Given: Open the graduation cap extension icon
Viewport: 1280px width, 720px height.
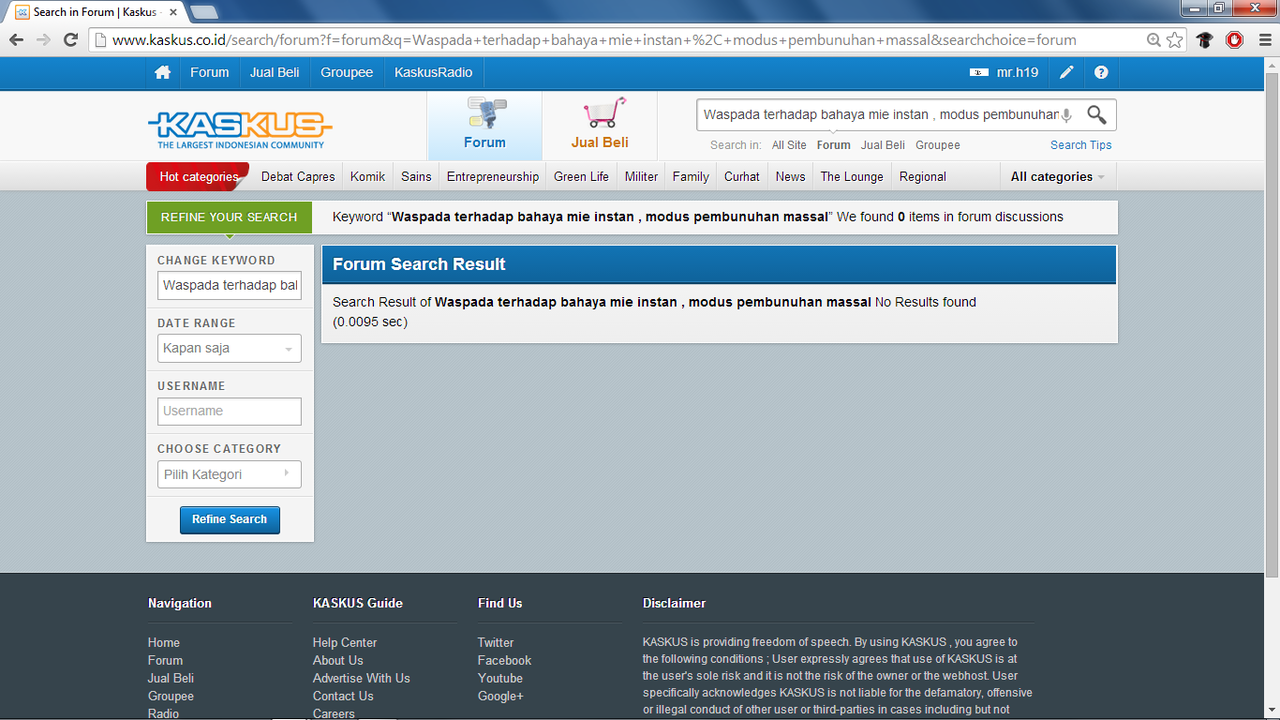Looking at the screenshot, I should (1205, 40).
